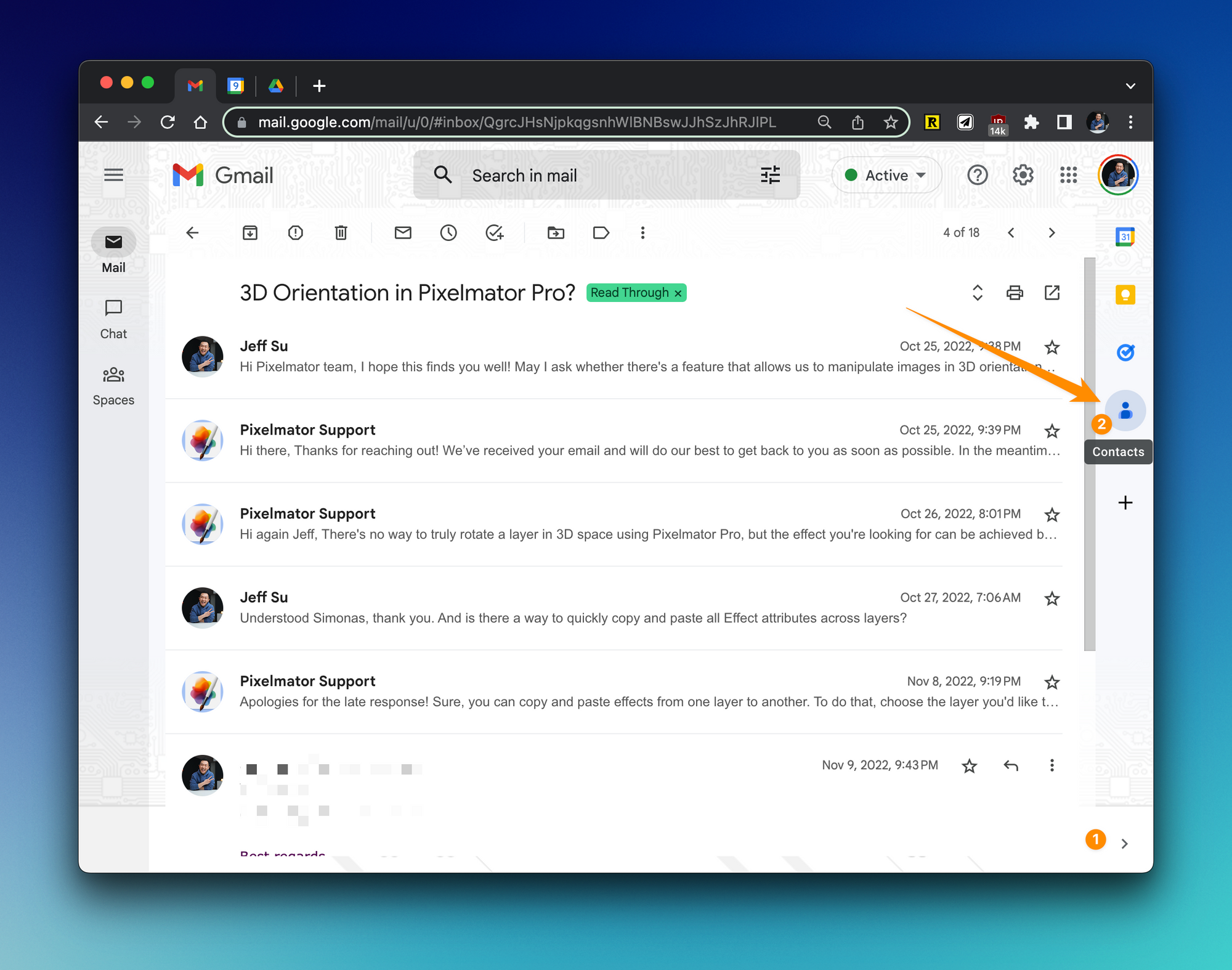Star the Nov 8 9:19 PM message
Viewport: 1232px width, 970px height.
[1052, 682]
